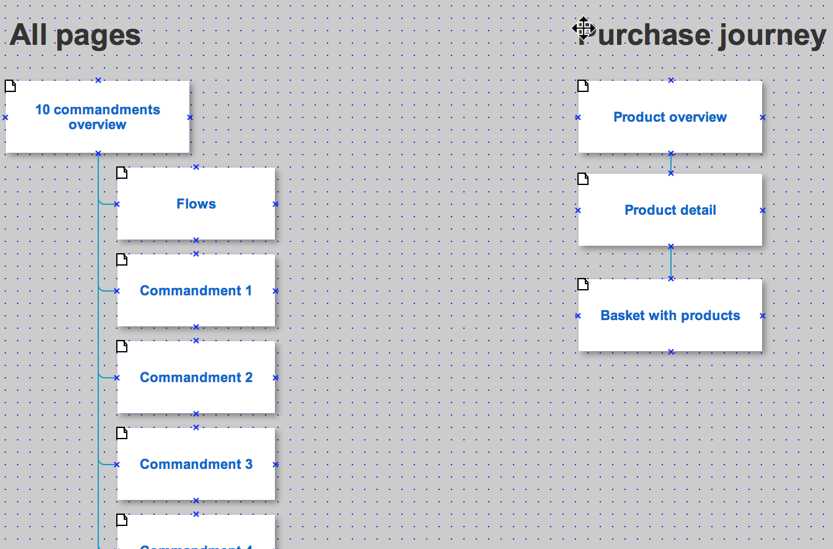Click page icon on Commandment 1 box
This screenshot has height=549, width=833.
tap(122, 259)
